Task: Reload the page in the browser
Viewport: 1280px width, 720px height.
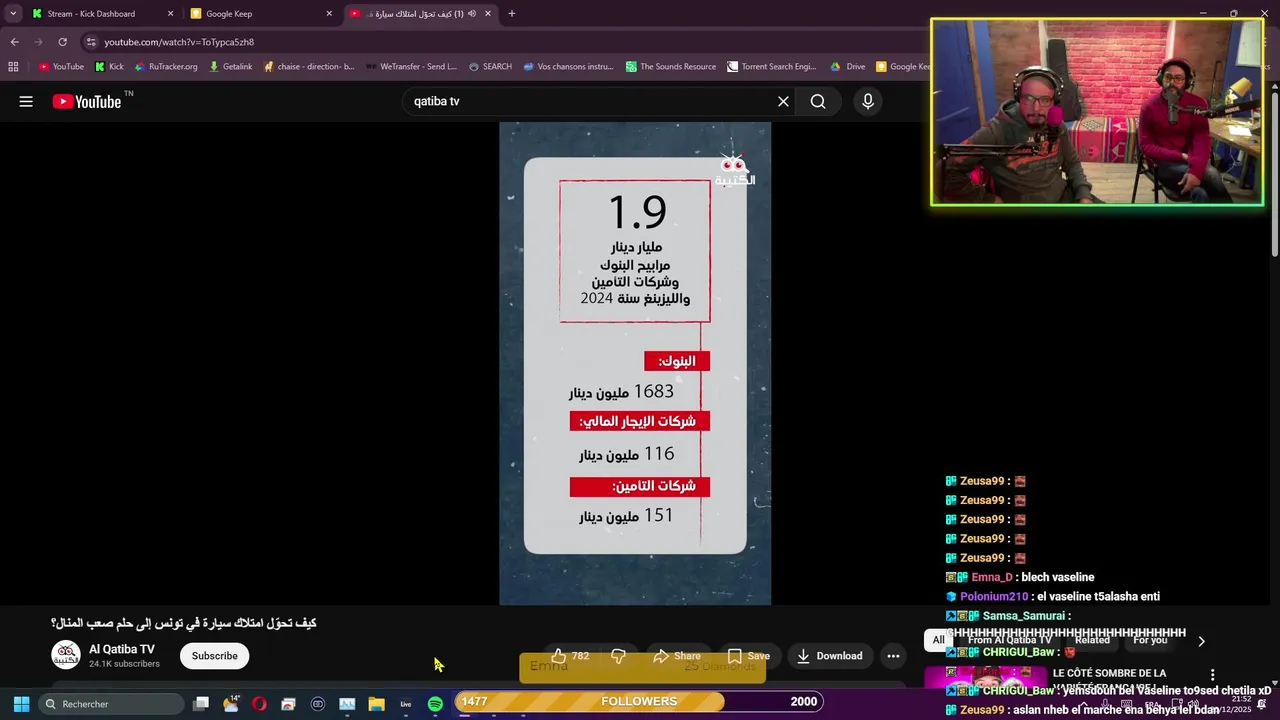Action: [x=62, y=42]
